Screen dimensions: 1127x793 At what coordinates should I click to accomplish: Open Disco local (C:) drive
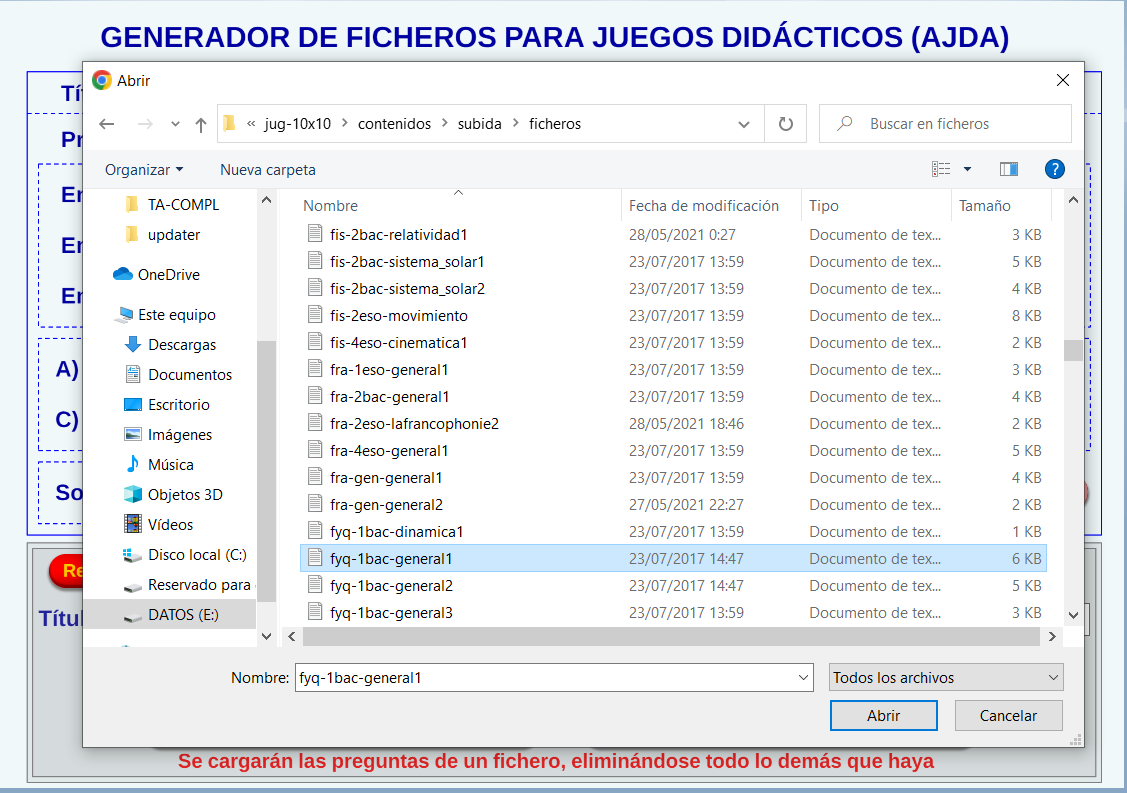coord(196,554)
